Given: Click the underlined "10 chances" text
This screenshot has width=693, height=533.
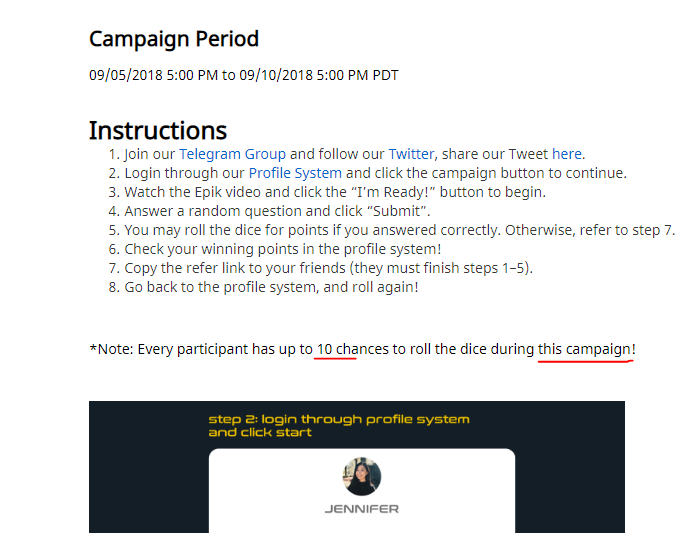Looking at the screenshot, I should (337, 349).
